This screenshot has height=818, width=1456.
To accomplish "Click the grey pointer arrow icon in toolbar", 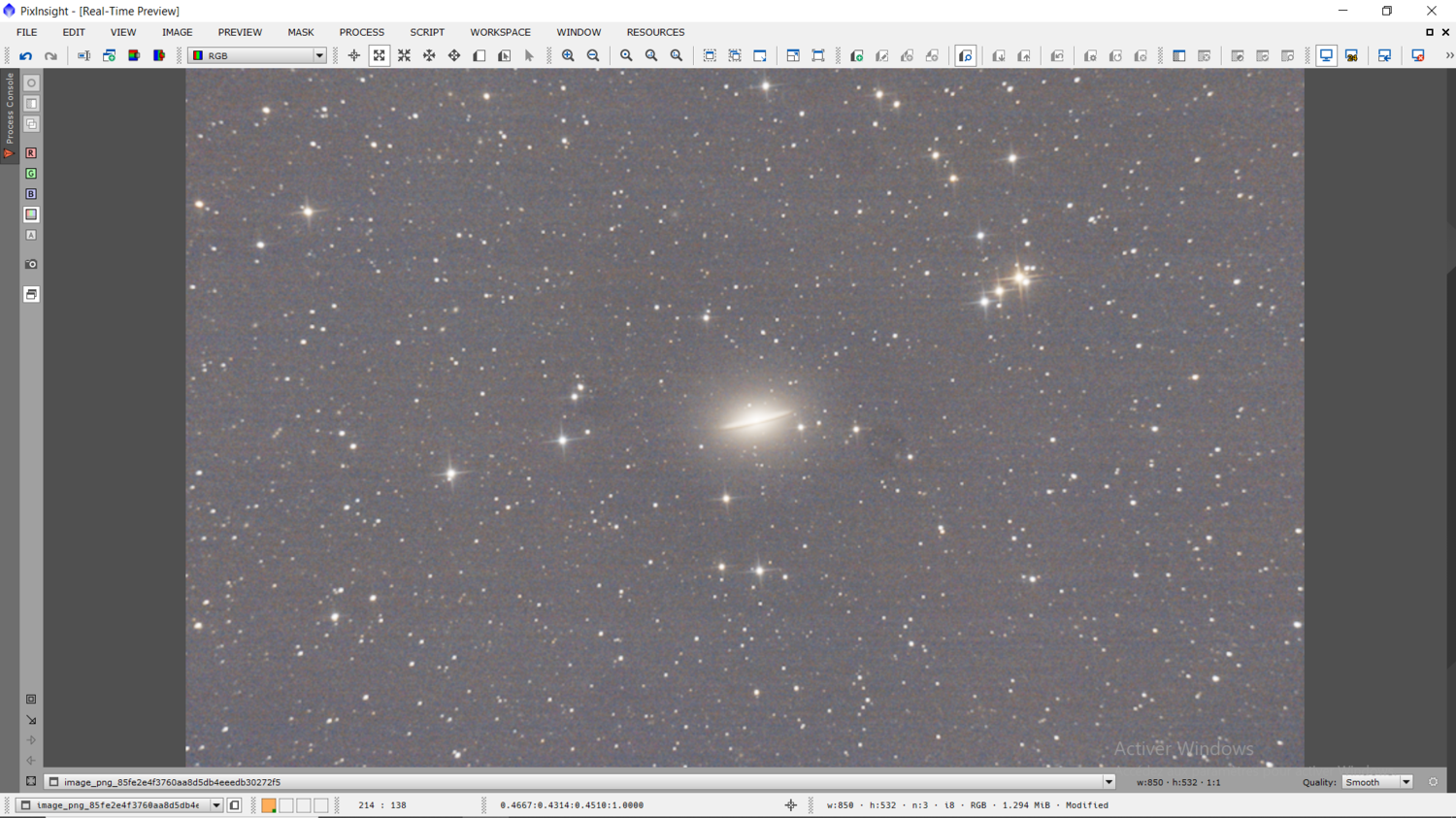I will 529,56.
